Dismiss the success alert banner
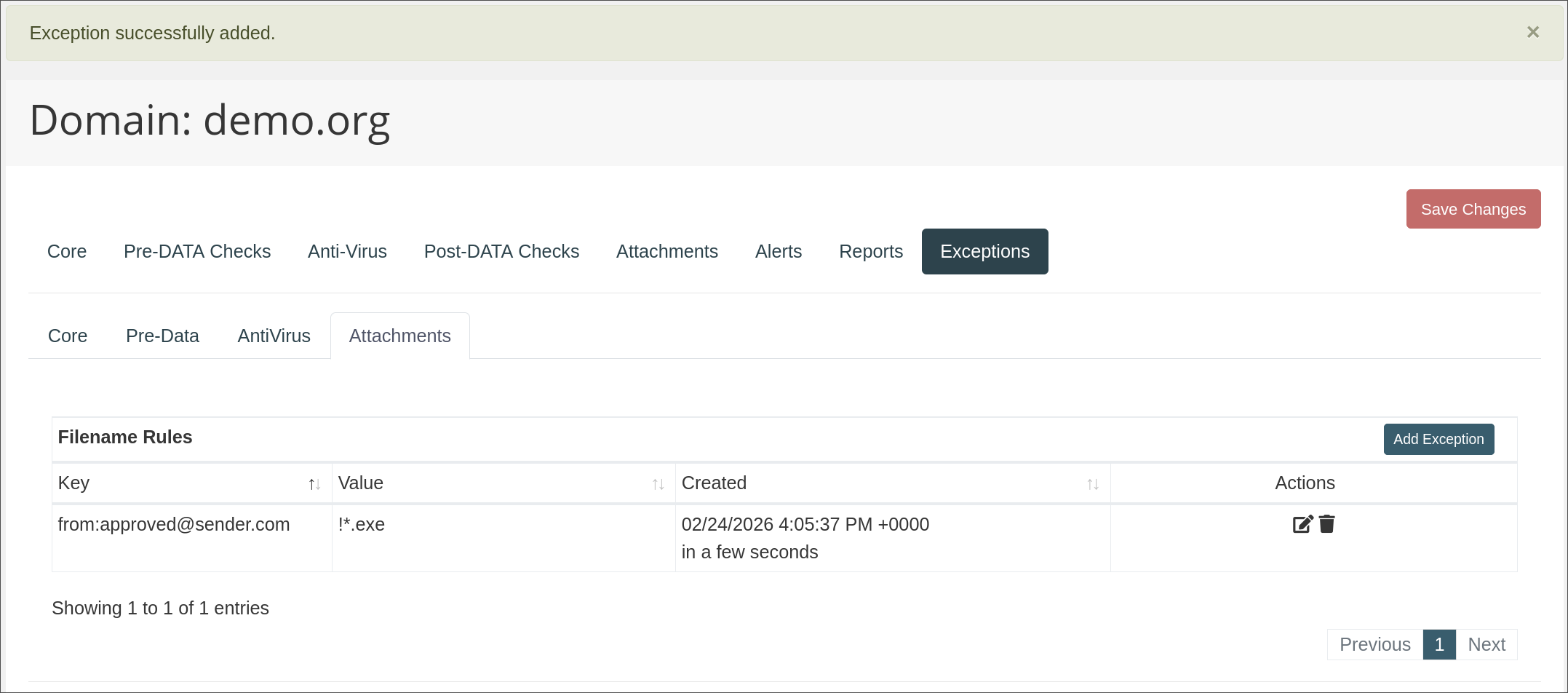Viewport: 1568px width, 693px height. pos(1532,32)
